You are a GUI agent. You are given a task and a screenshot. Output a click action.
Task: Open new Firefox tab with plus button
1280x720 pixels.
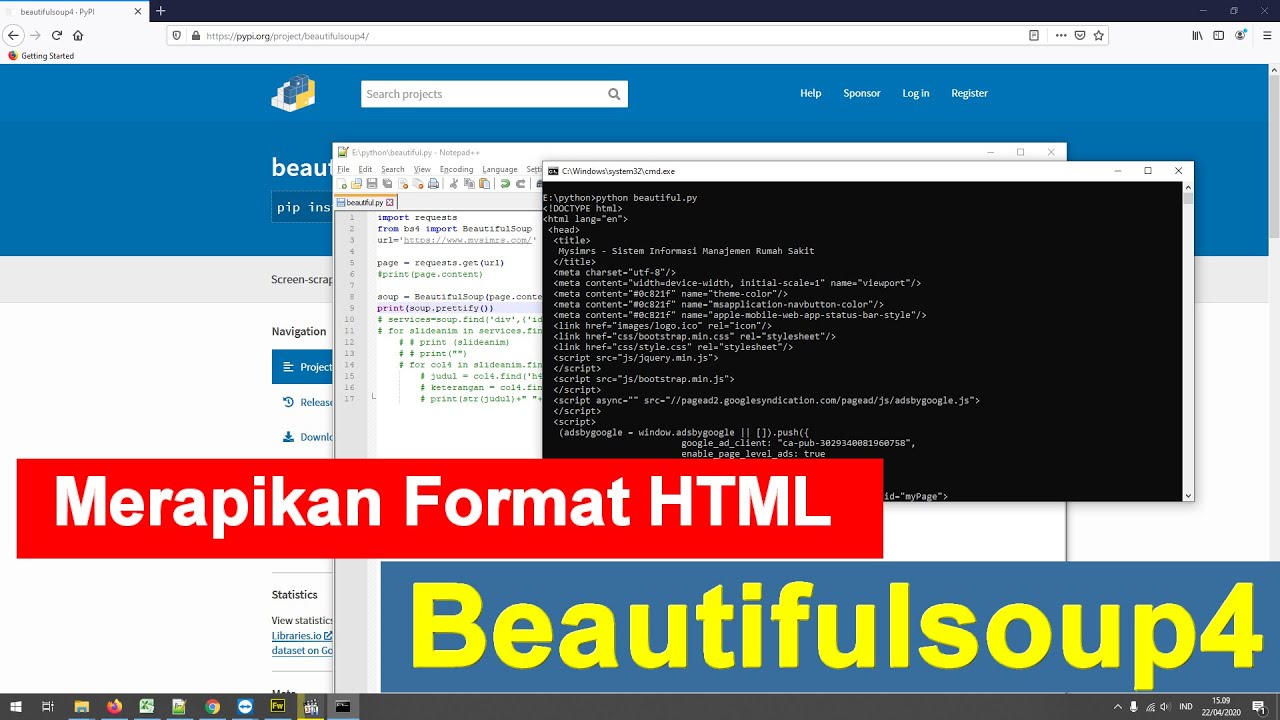pos(160,11)
